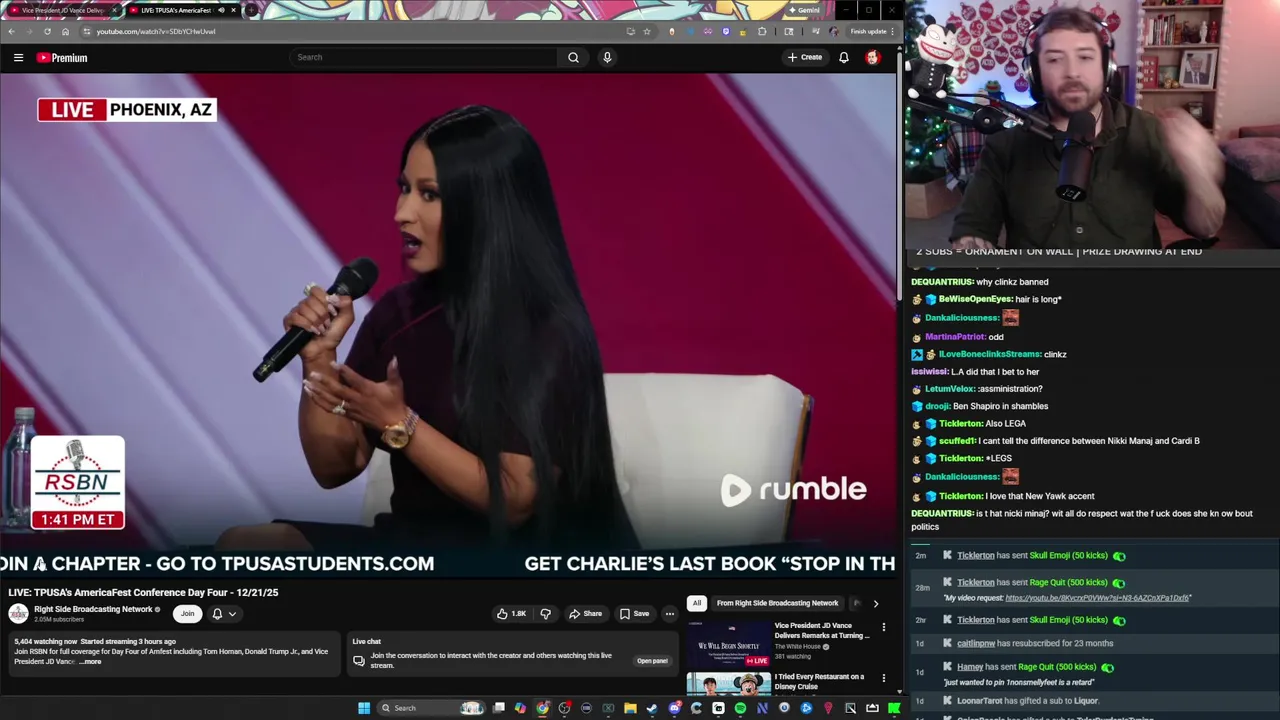Open Windows Start menu
Image resolution: width=1280 pixels, height=720 pixels.
click(x=364, y=708)
